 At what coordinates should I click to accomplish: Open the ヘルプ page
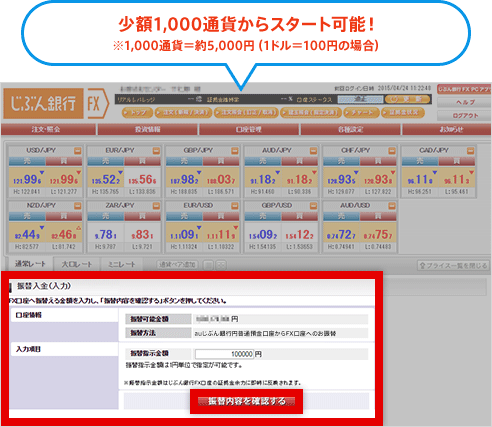464,102
